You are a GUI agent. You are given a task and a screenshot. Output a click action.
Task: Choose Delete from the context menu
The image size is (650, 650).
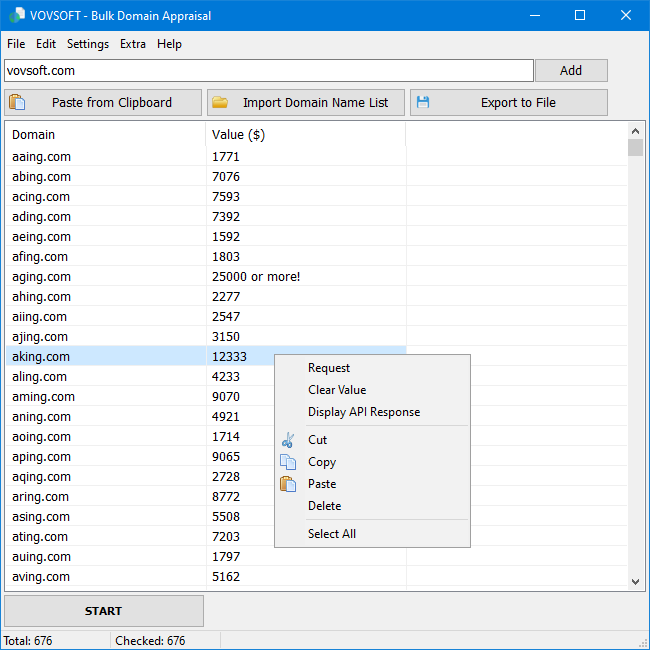click(324, 506)
